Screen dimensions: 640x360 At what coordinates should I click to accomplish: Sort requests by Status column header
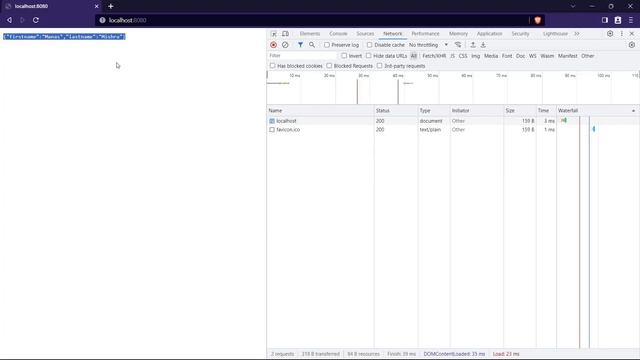pos(396,111)
